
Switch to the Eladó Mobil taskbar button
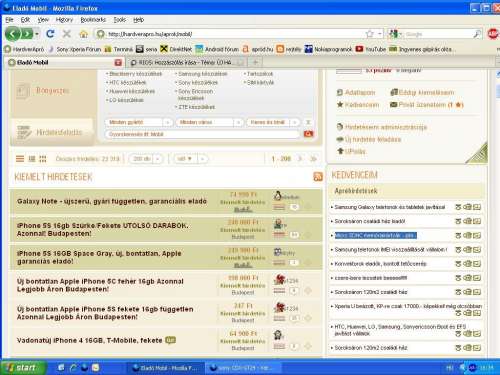[x=165, y=368]
